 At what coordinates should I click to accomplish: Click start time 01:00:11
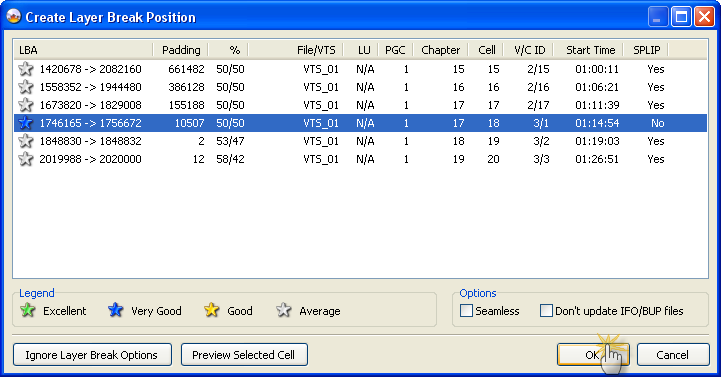tap(597, 69)
